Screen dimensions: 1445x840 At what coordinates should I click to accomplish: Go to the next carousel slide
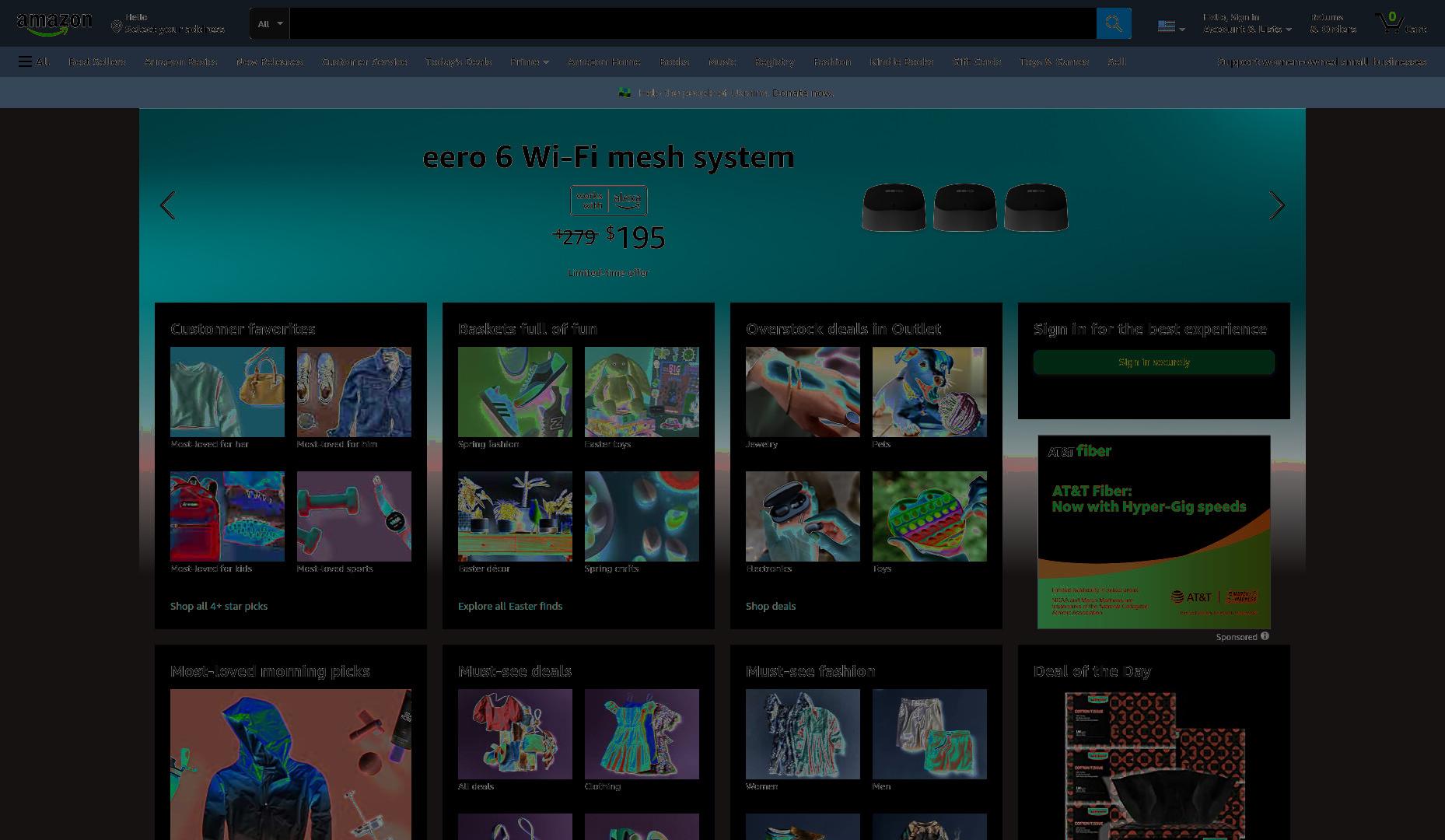[1277, 205]
